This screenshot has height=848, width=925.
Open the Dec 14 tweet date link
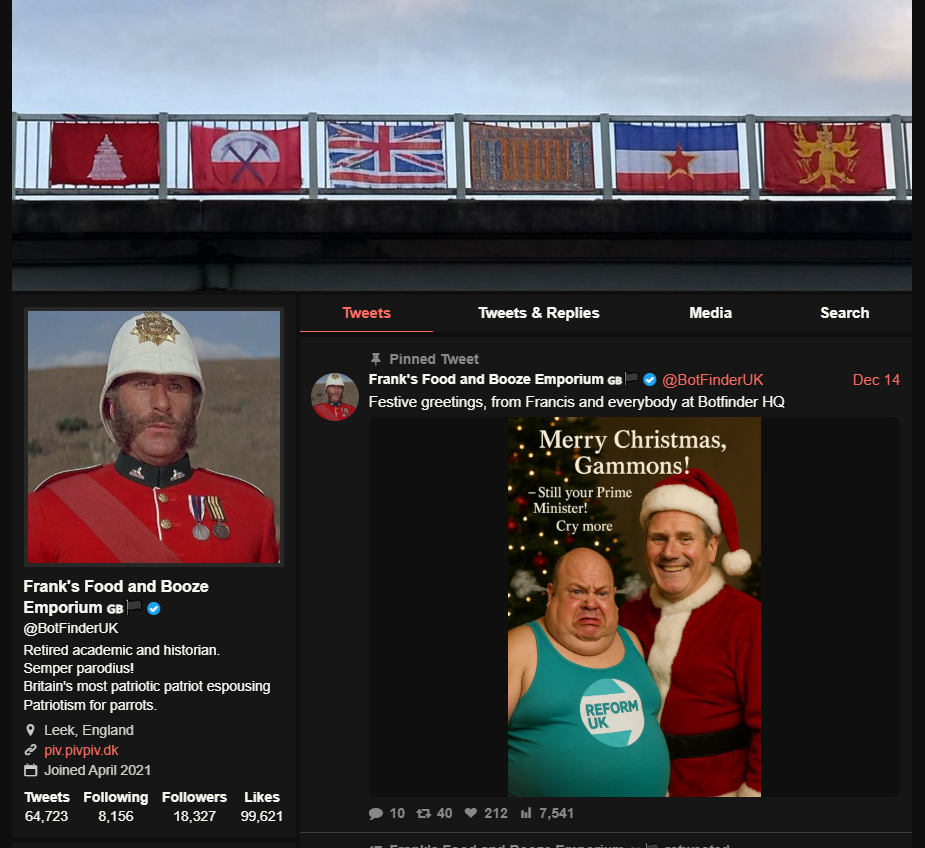tap(876, 380)
